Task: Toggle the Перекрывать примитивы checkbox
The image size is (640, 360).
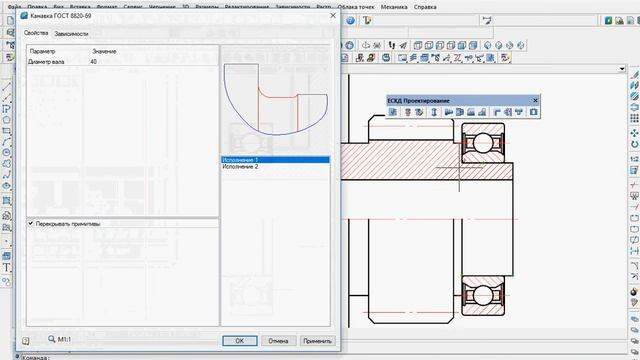Action: point(31,224)
